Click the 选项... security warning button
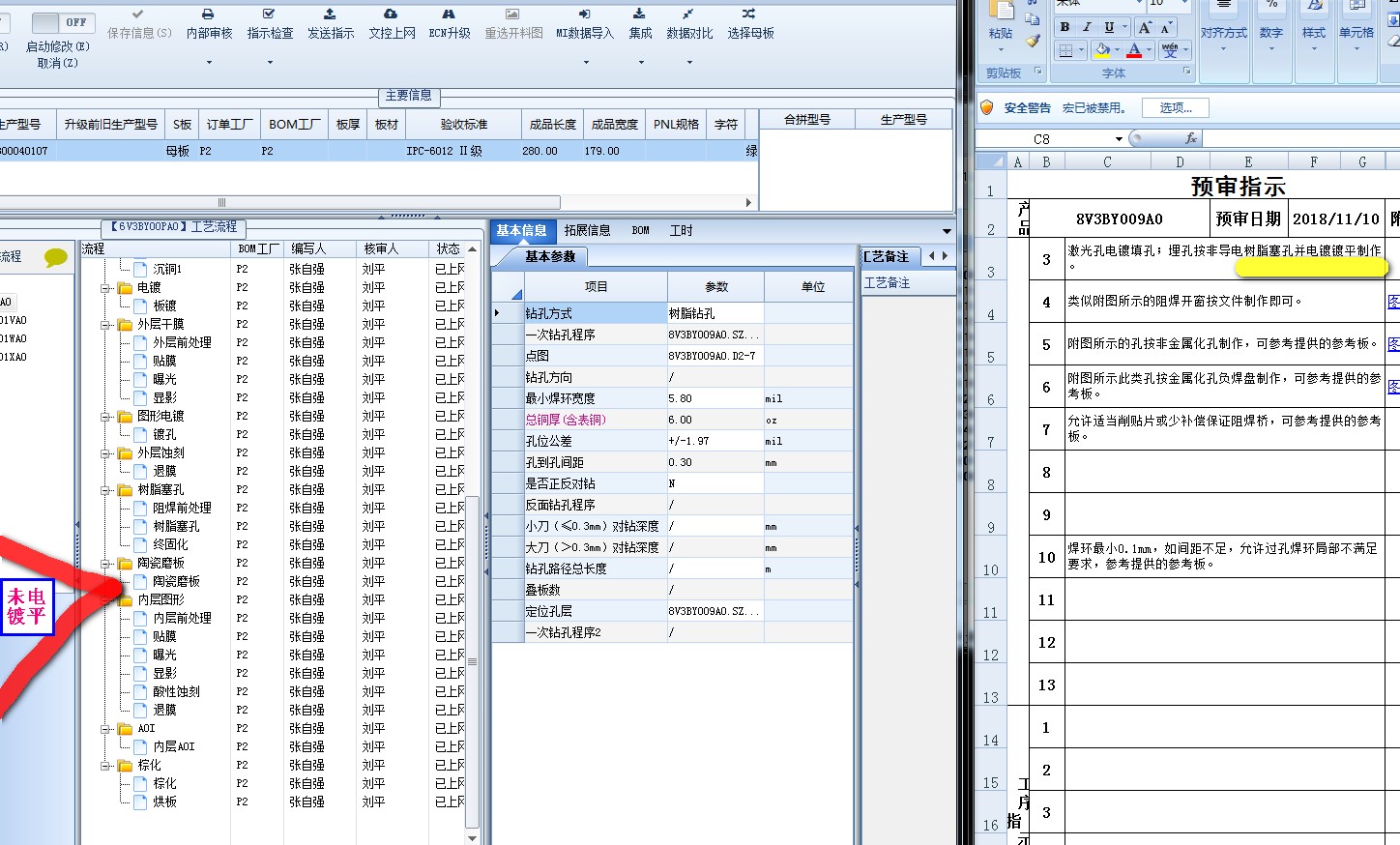The image size is (1400, 845). pos(1176,107)
